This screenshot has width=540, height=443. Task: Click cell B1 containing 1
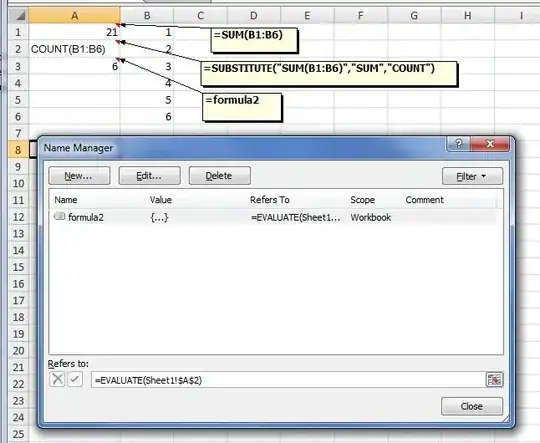(x=147, y=32)
